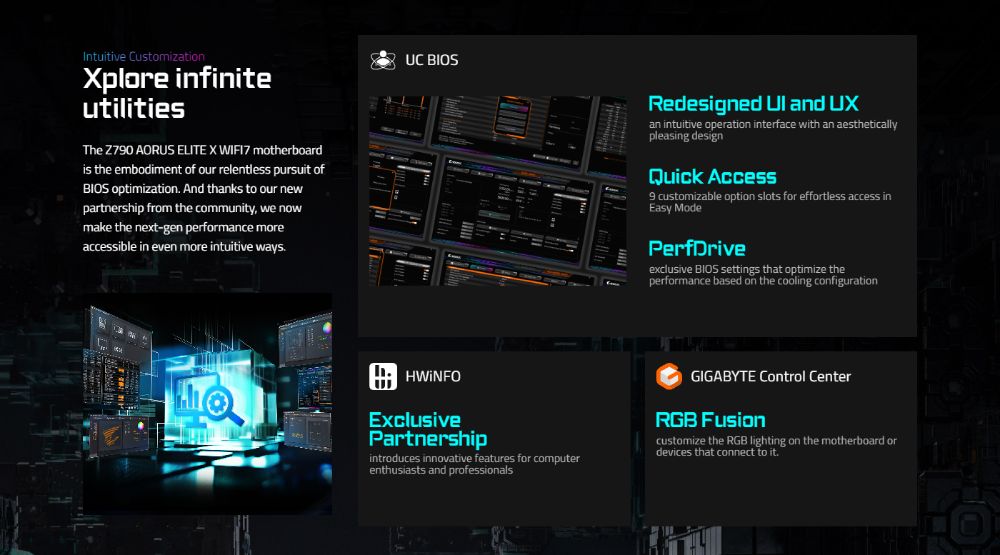Click the HWiNFO logo icon
This screenshot has width=1000, height=555.
383,376
